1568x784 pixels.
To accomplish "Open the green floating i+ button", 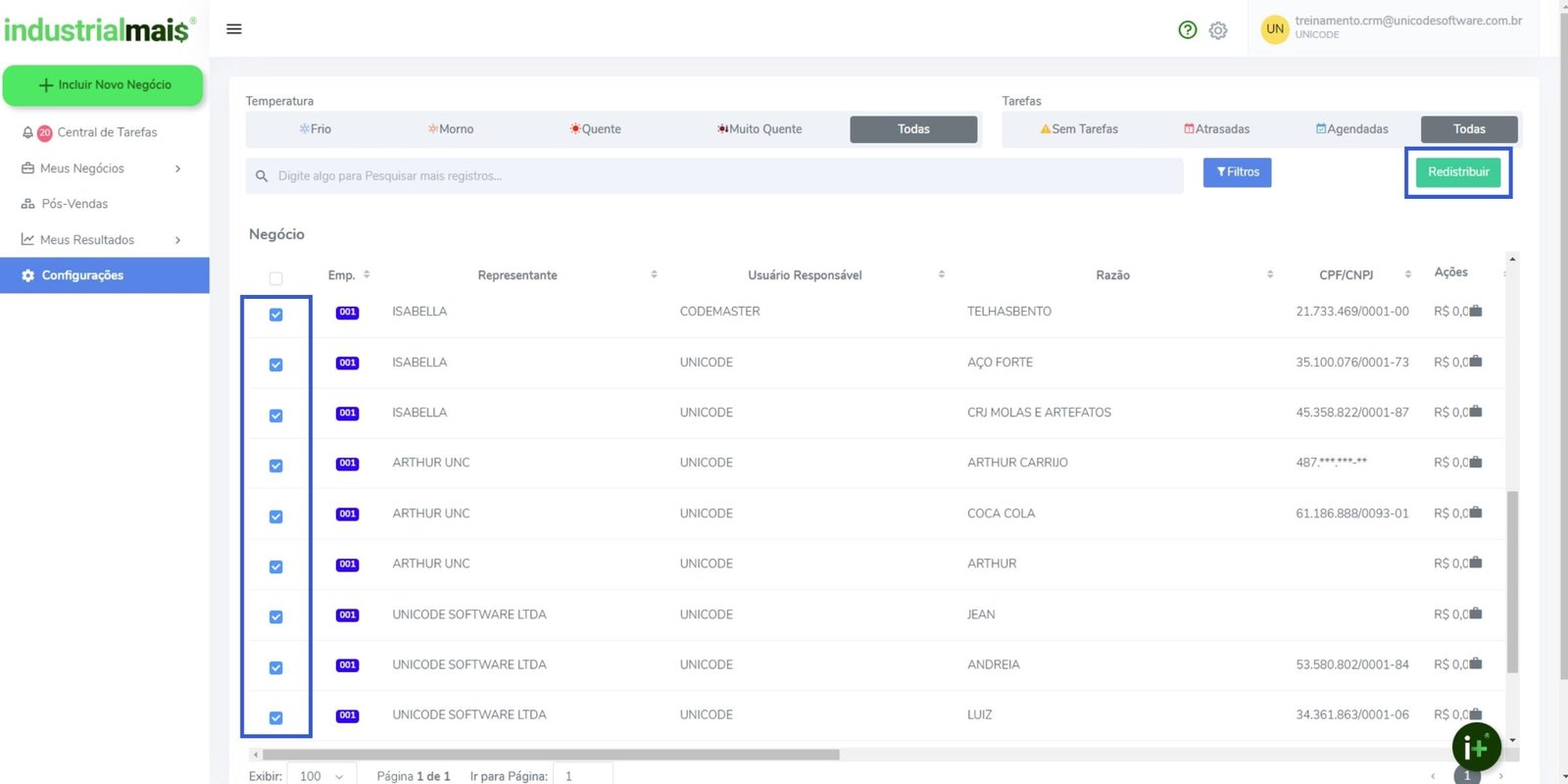I will click(x=1476, y=748).
